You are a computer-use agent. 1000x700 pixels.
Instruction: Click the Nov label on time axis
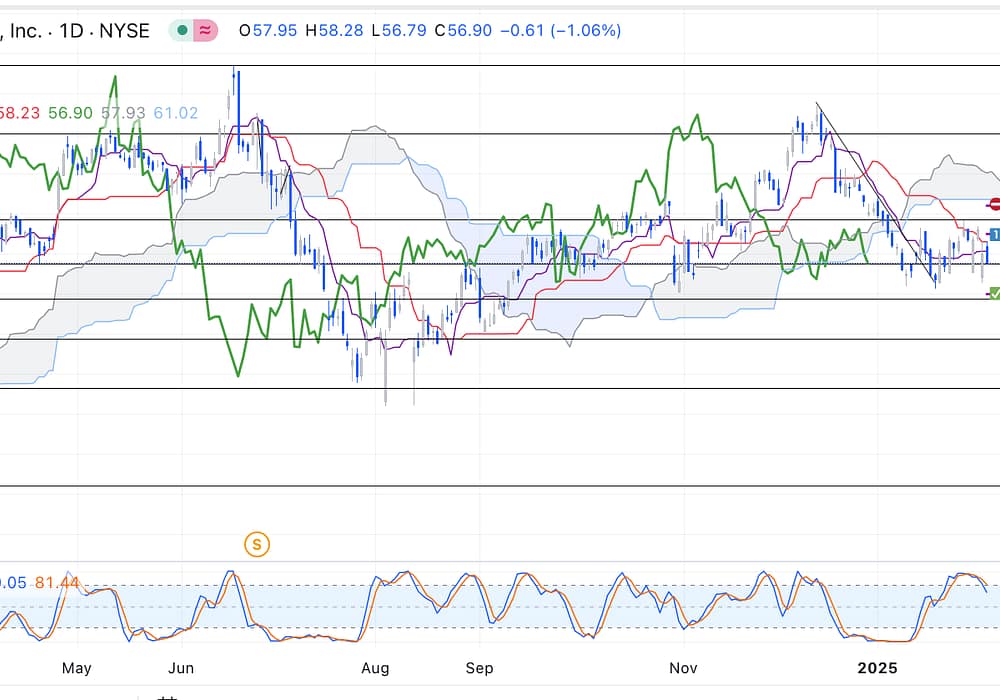[x=683, y=667]
